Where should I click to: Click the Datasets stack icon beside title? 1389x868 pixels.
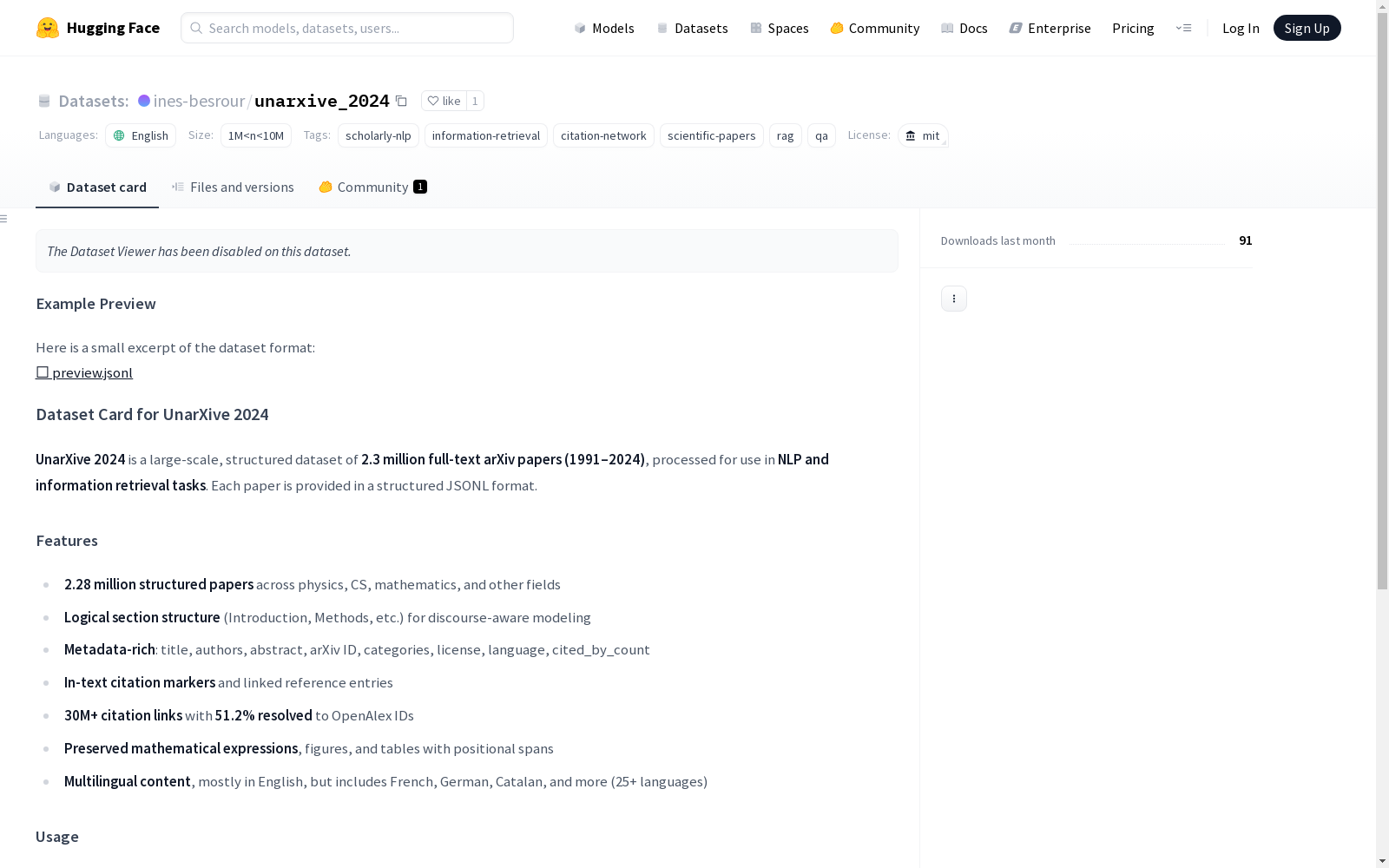(x=44, y=101)
